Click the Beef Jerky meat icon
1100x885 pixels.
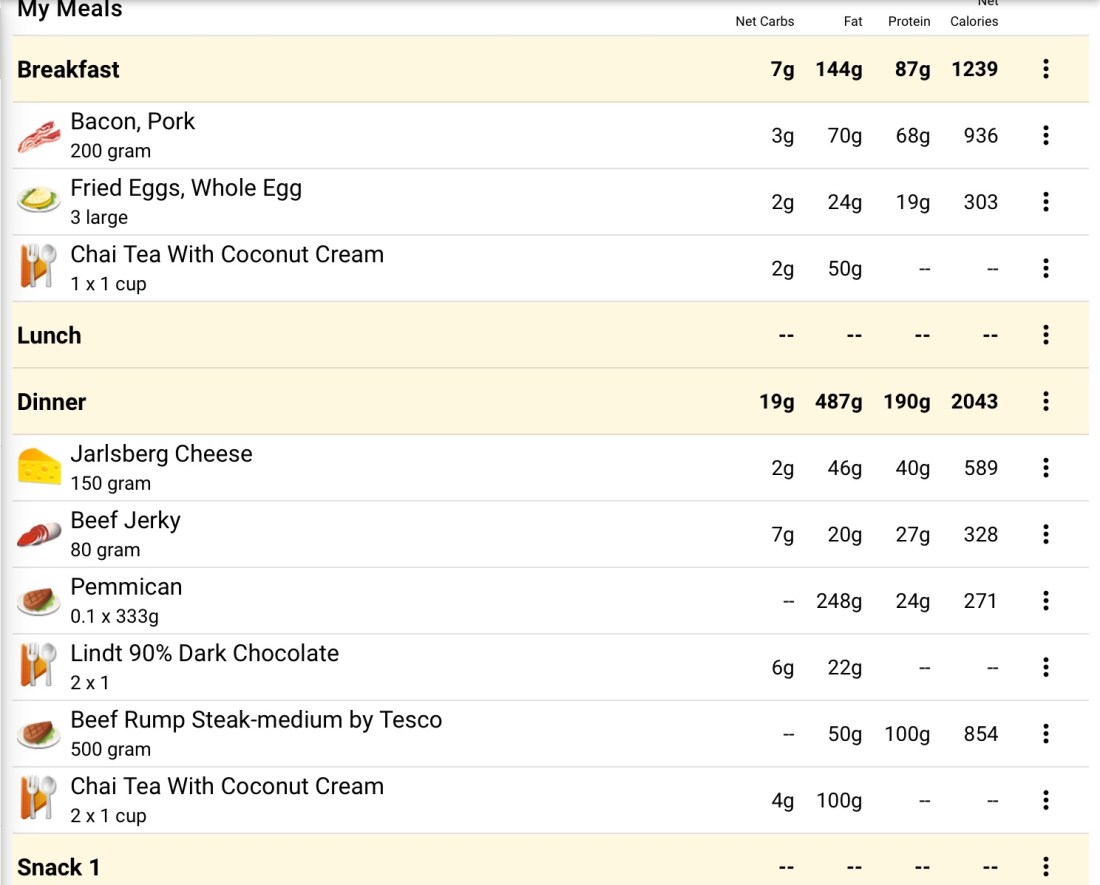point(39,534)
